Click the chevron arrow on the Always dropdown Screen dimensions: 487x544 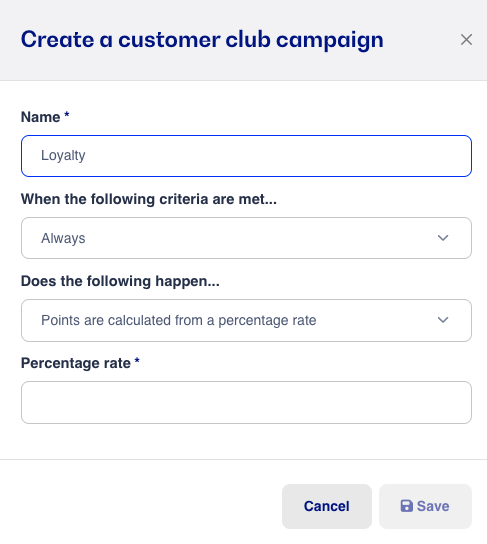pos(443,238)
